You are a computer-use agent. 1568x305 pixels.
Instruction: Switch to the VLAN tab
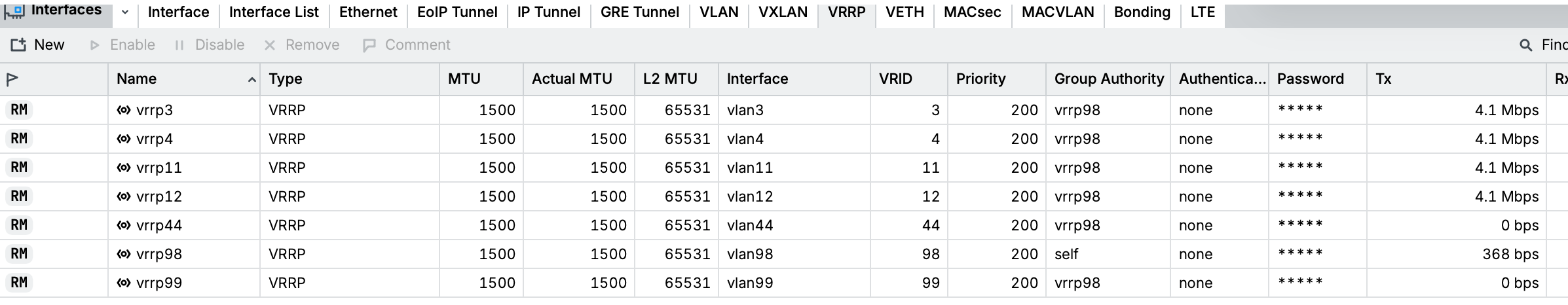coord(719,12)
